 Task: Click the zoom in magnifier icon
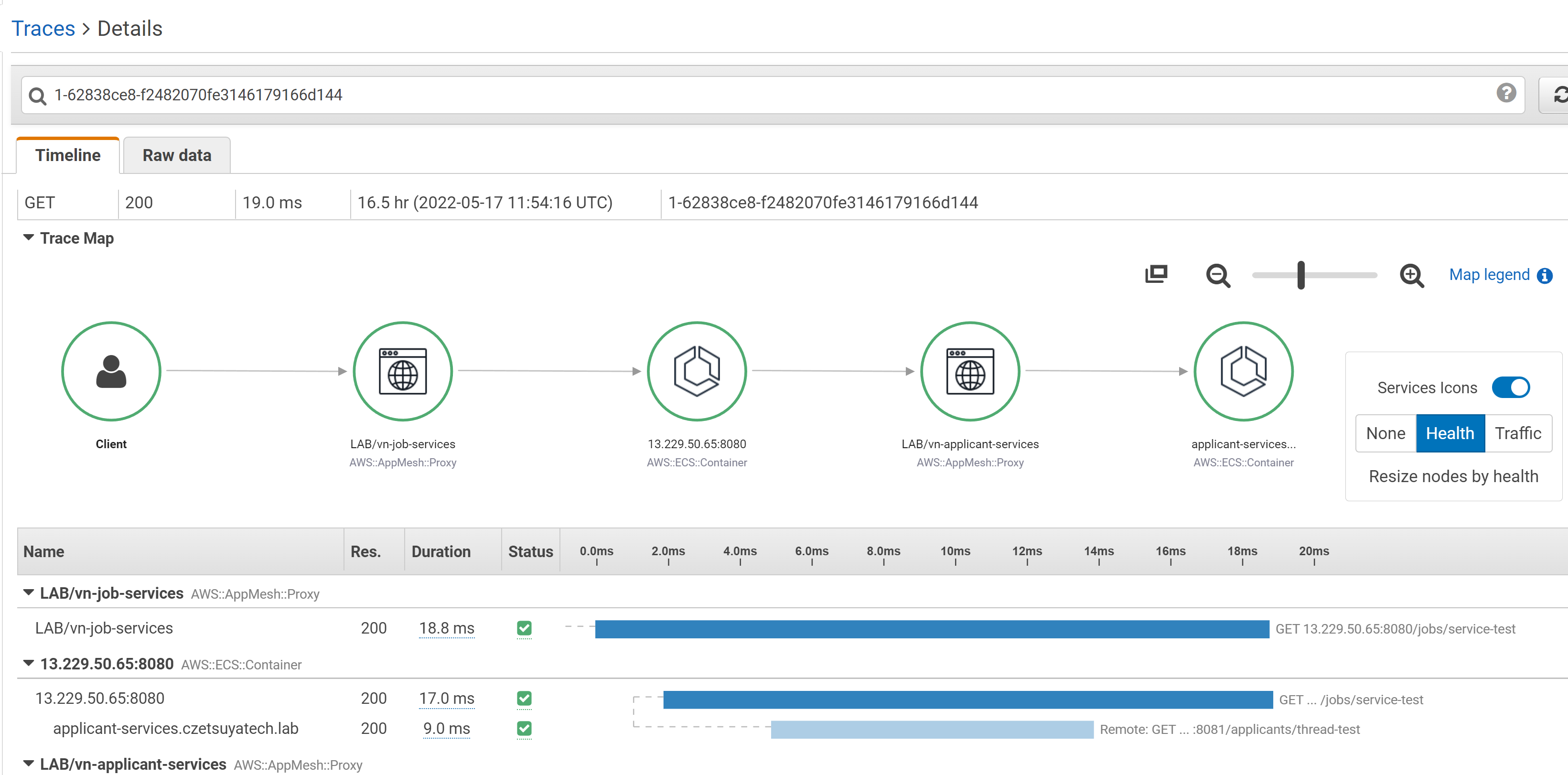(1411, 275)
